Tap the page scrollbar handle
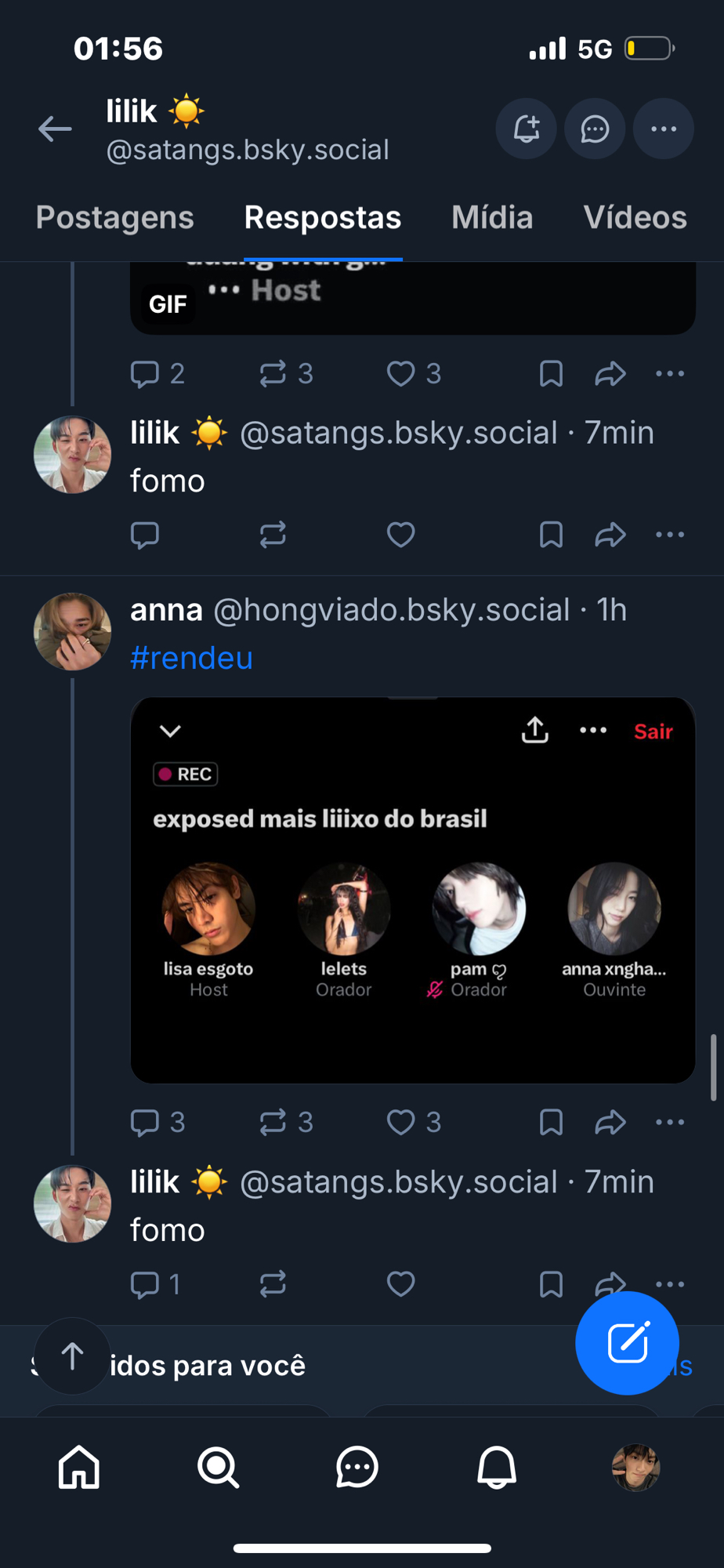This screenshot has width=724, height=1568. point(713,1067)
